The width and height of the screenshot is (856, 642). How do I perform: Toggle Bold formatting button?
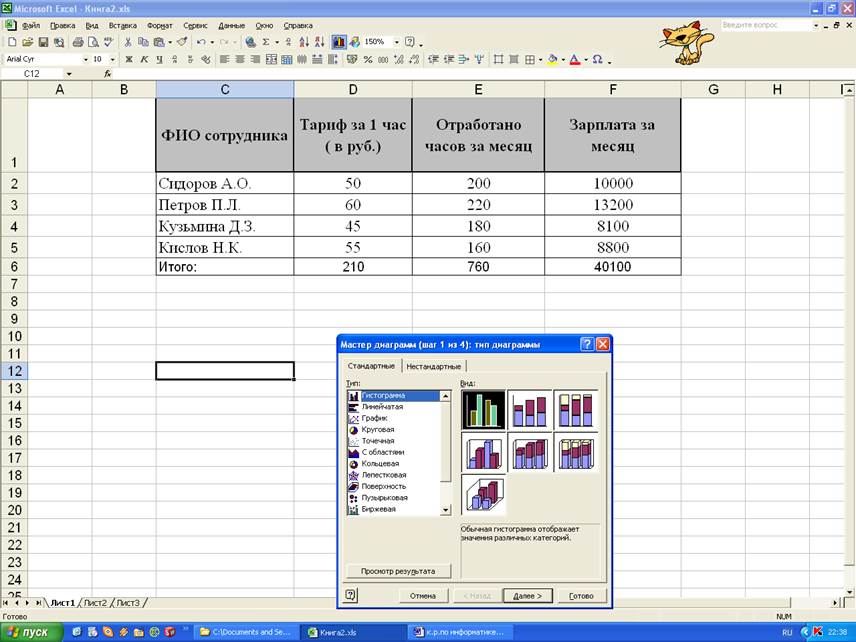[128, 59]
